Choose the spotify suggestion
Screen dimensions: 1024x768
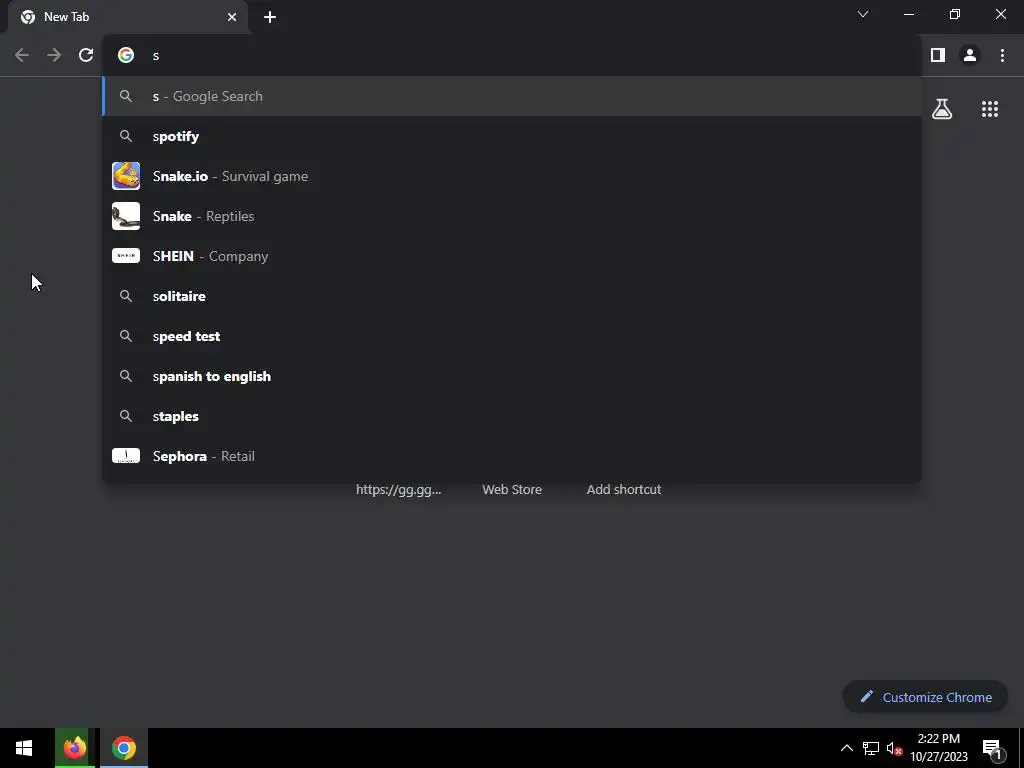513,136
